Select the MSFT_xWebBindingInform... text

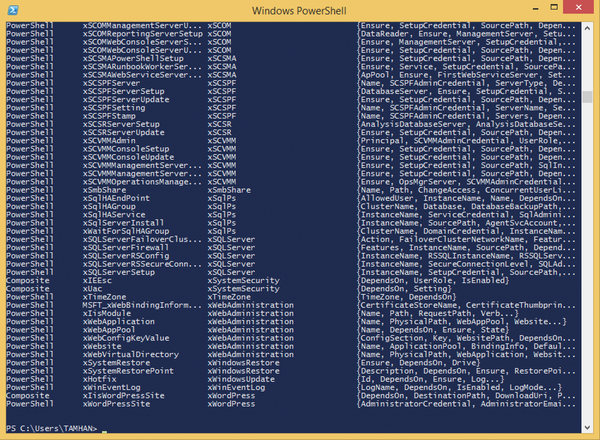[x=142, y=305]
